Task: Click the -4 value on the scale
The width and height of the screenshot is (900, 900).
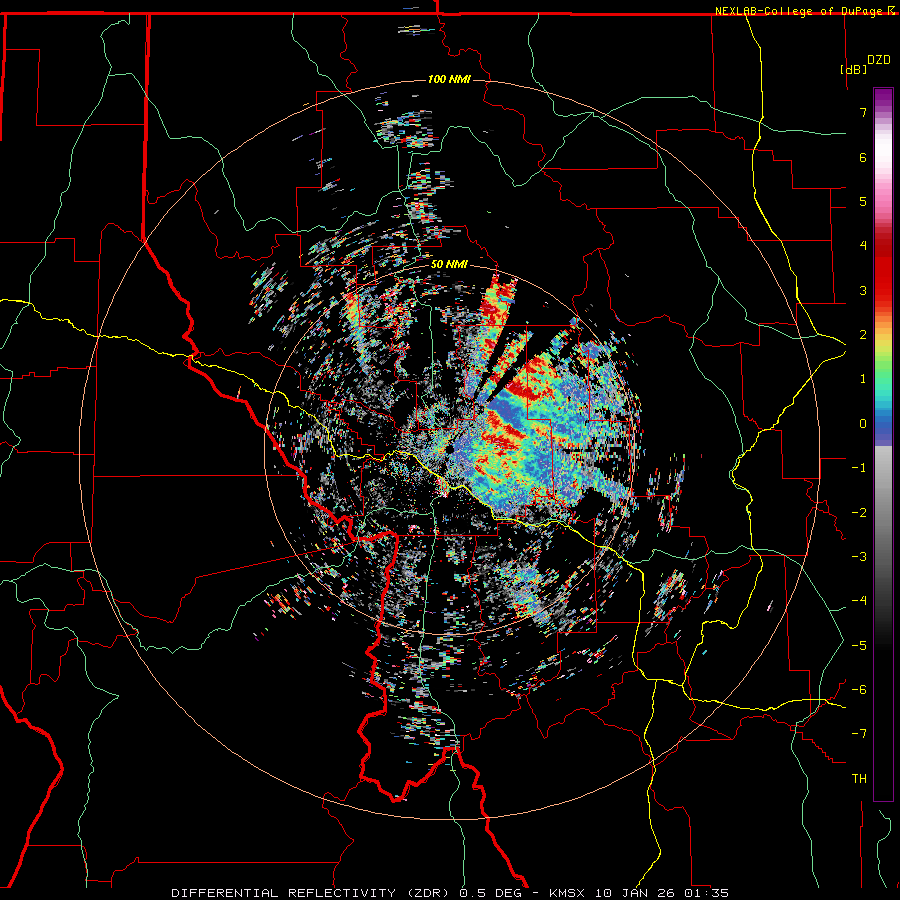Action: (x=859, y=601)
